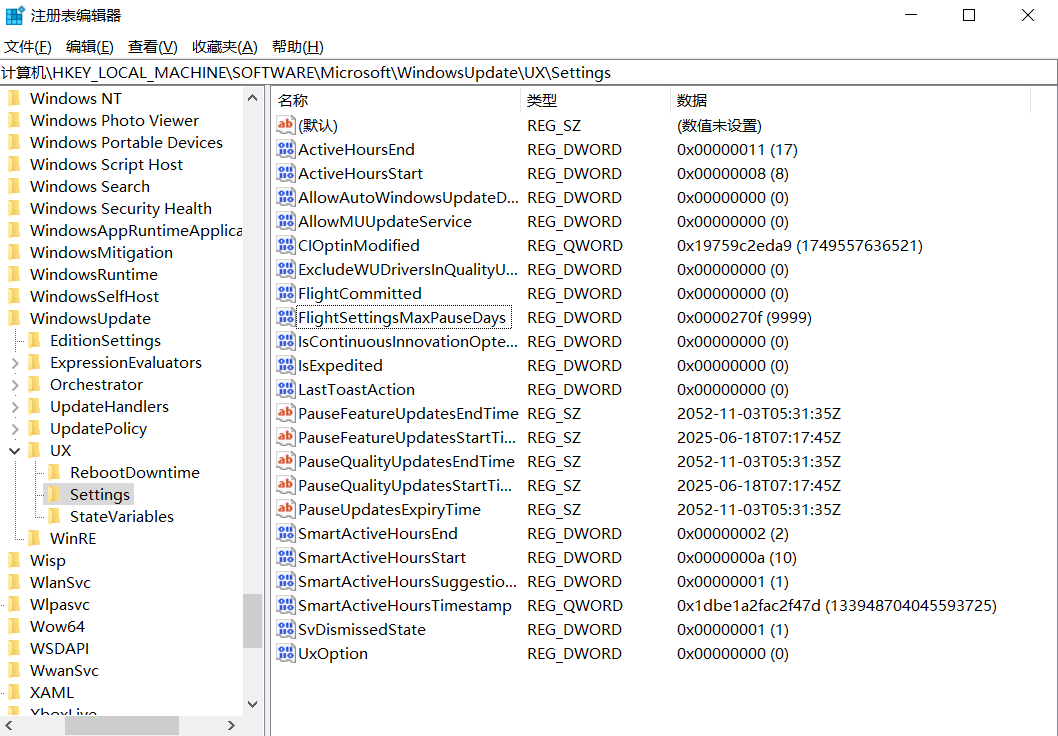Image resolution: width=1058 pixels, height=736 pixels.
Task: Open the 文件(F) menu
Action: pyautogui.click(x=28, y=47)
